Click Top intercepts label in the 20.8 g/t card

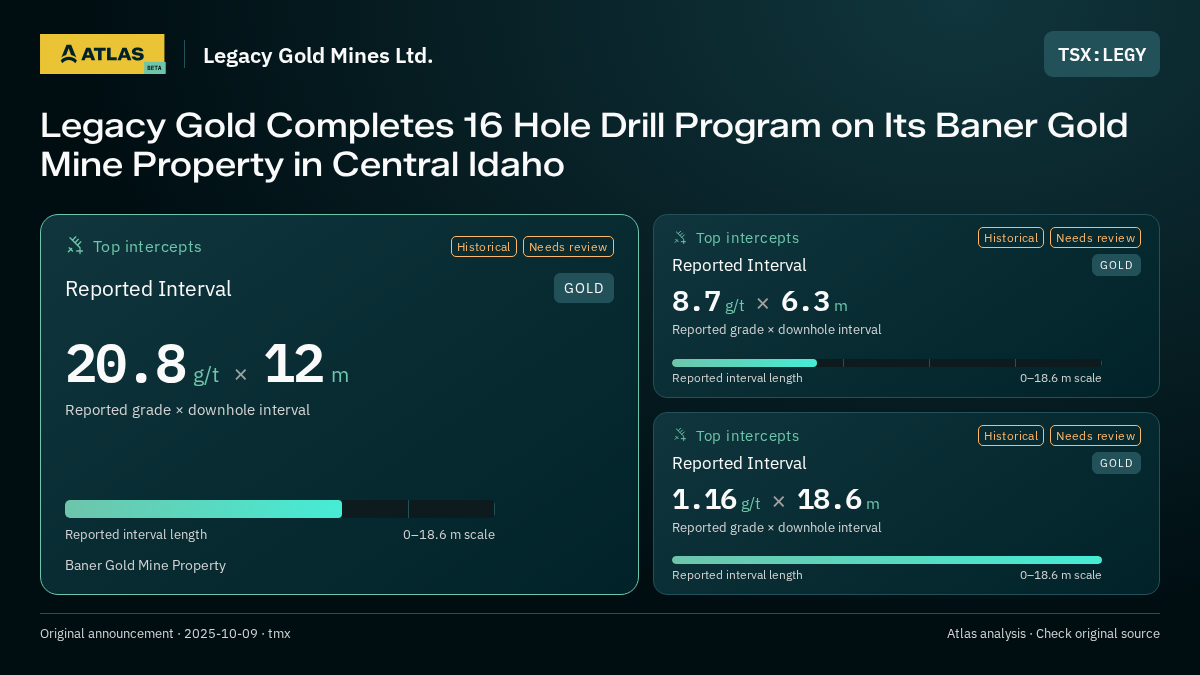(x=147, y=246)
